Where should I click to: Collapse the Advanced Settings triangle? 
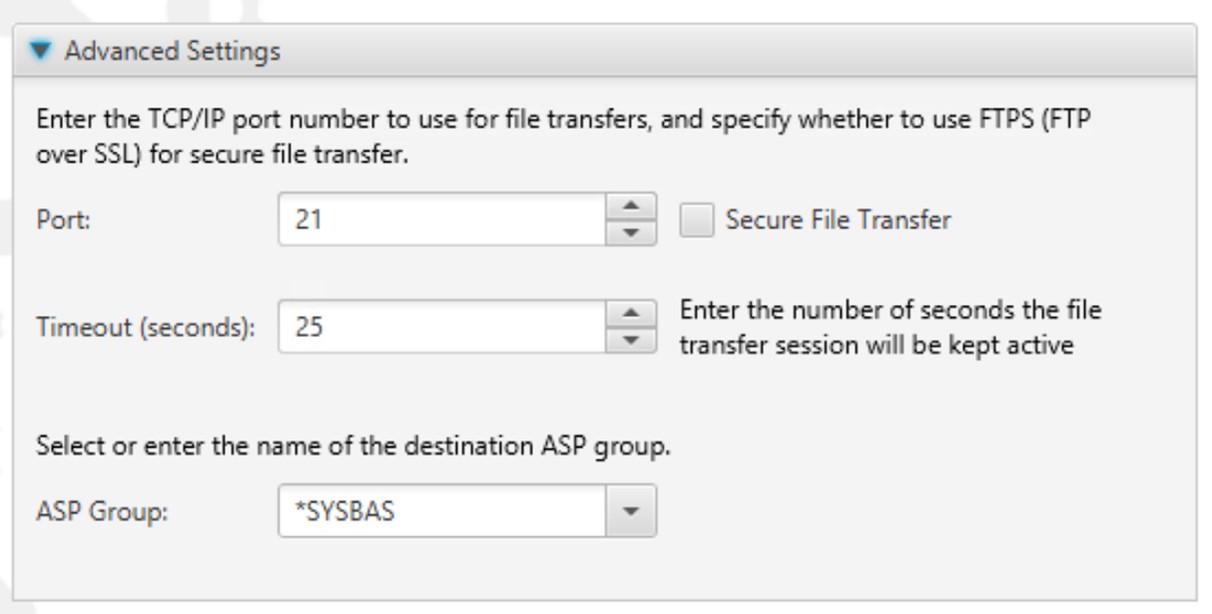(x=42, y=50)
